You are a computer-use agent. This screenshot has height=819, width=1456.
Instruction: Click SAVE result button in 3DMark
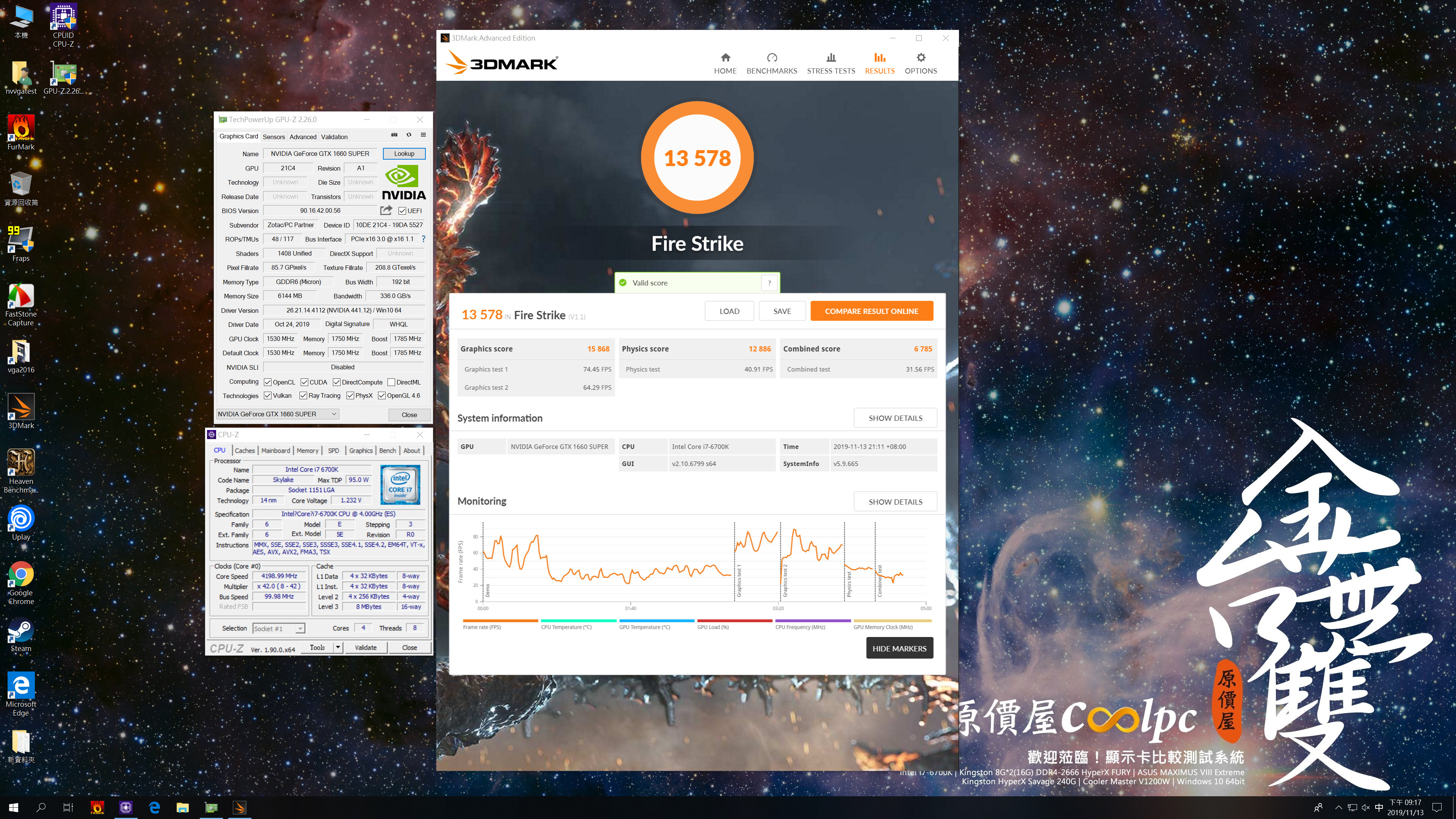coord(782,311)
